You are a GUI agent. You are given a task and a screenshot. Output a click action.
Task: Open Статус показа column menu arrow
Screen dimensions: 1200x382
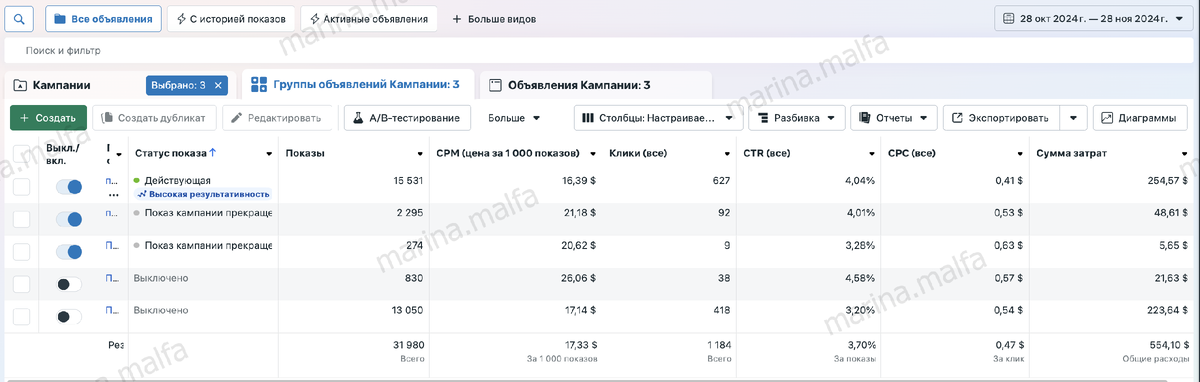pyautogui.click(x=269, y=154)
